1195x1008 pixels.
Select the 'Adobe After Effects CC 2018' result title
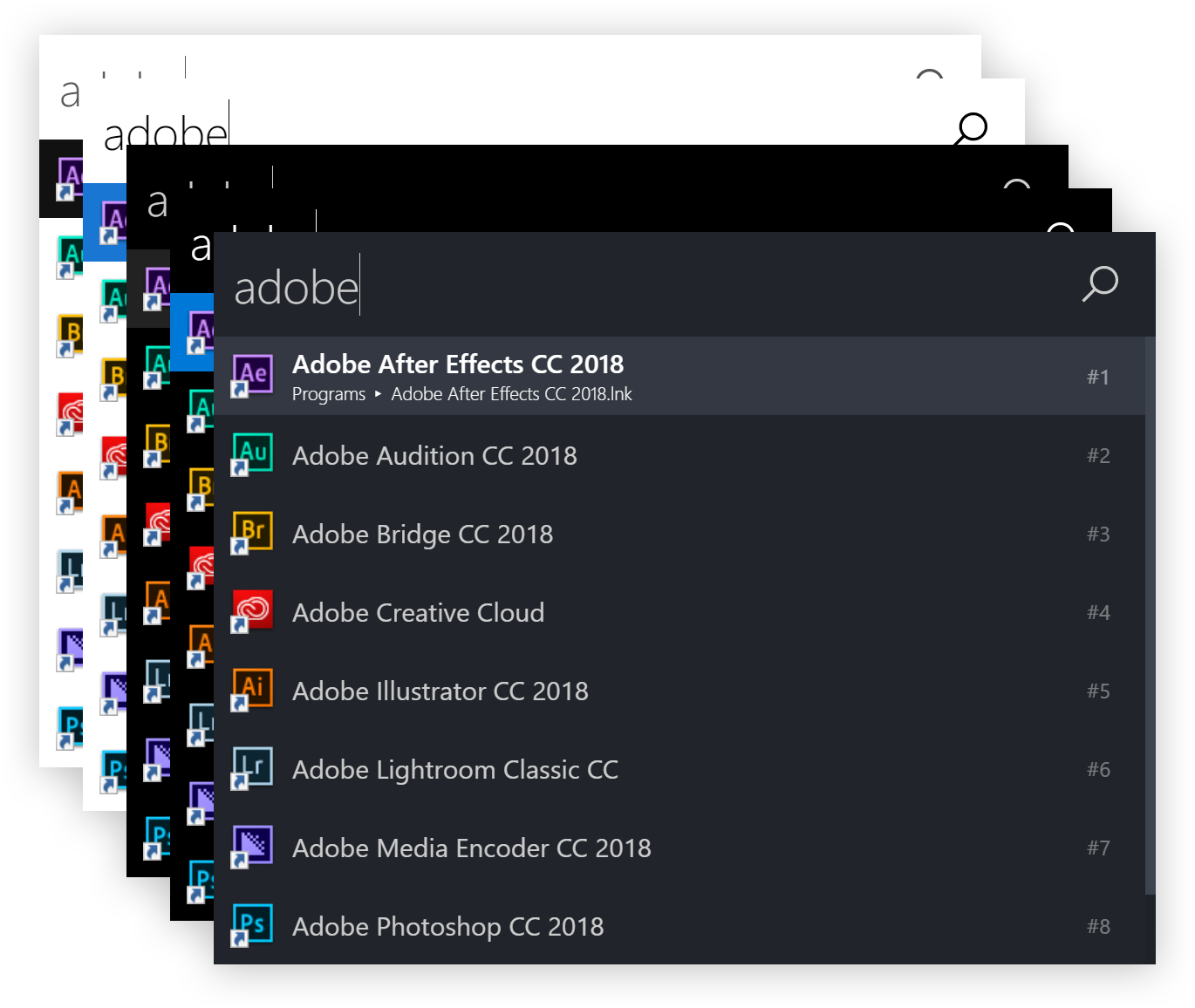tap(458, 364)
